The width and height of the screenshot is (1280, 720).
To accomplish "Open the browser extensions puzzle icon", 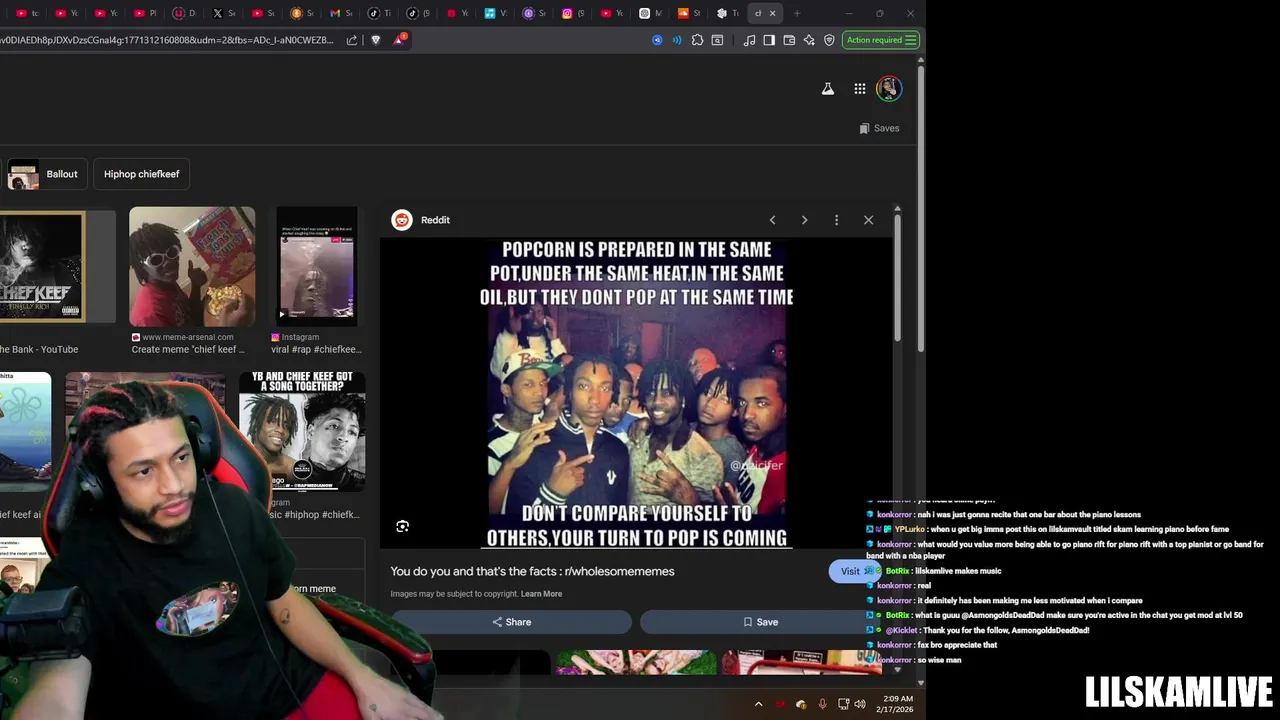I will pos(697,40).
